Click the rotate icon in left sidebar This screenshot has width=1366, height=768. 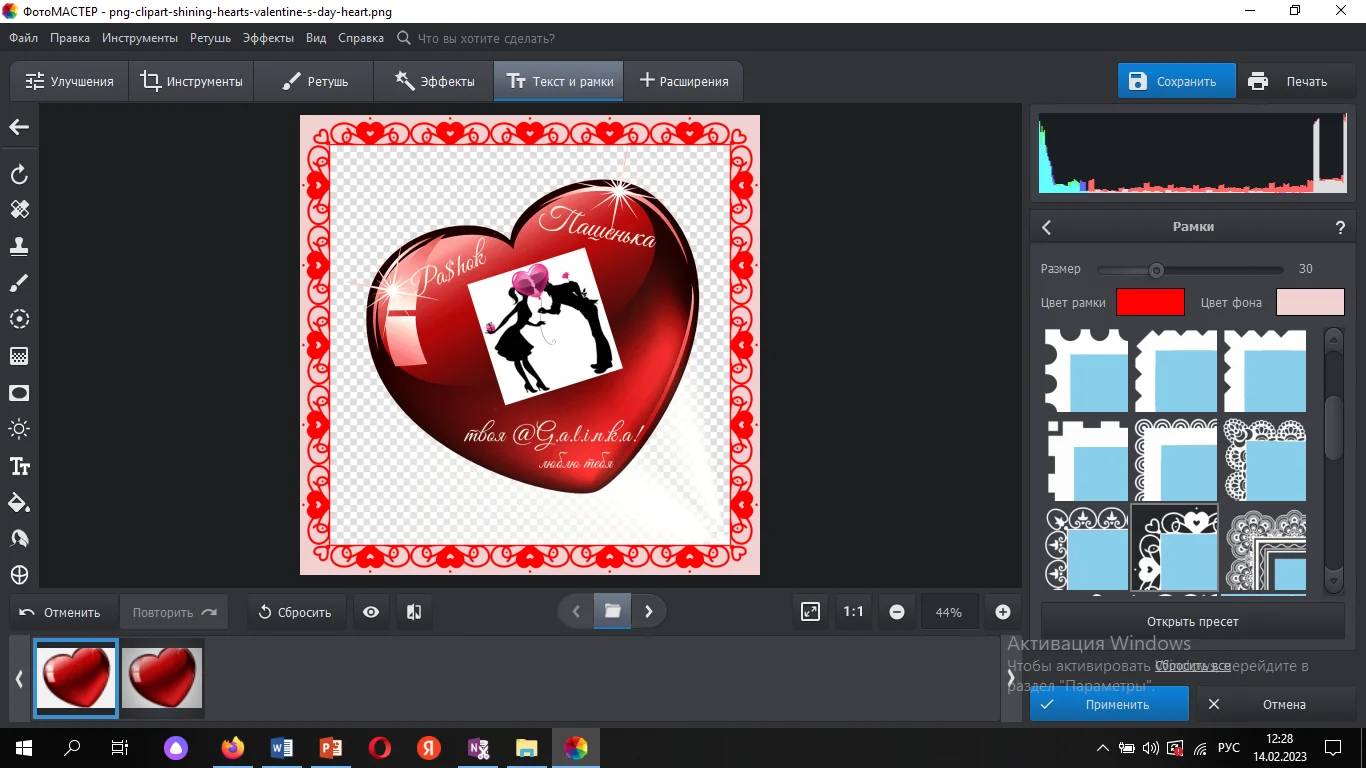19,175
